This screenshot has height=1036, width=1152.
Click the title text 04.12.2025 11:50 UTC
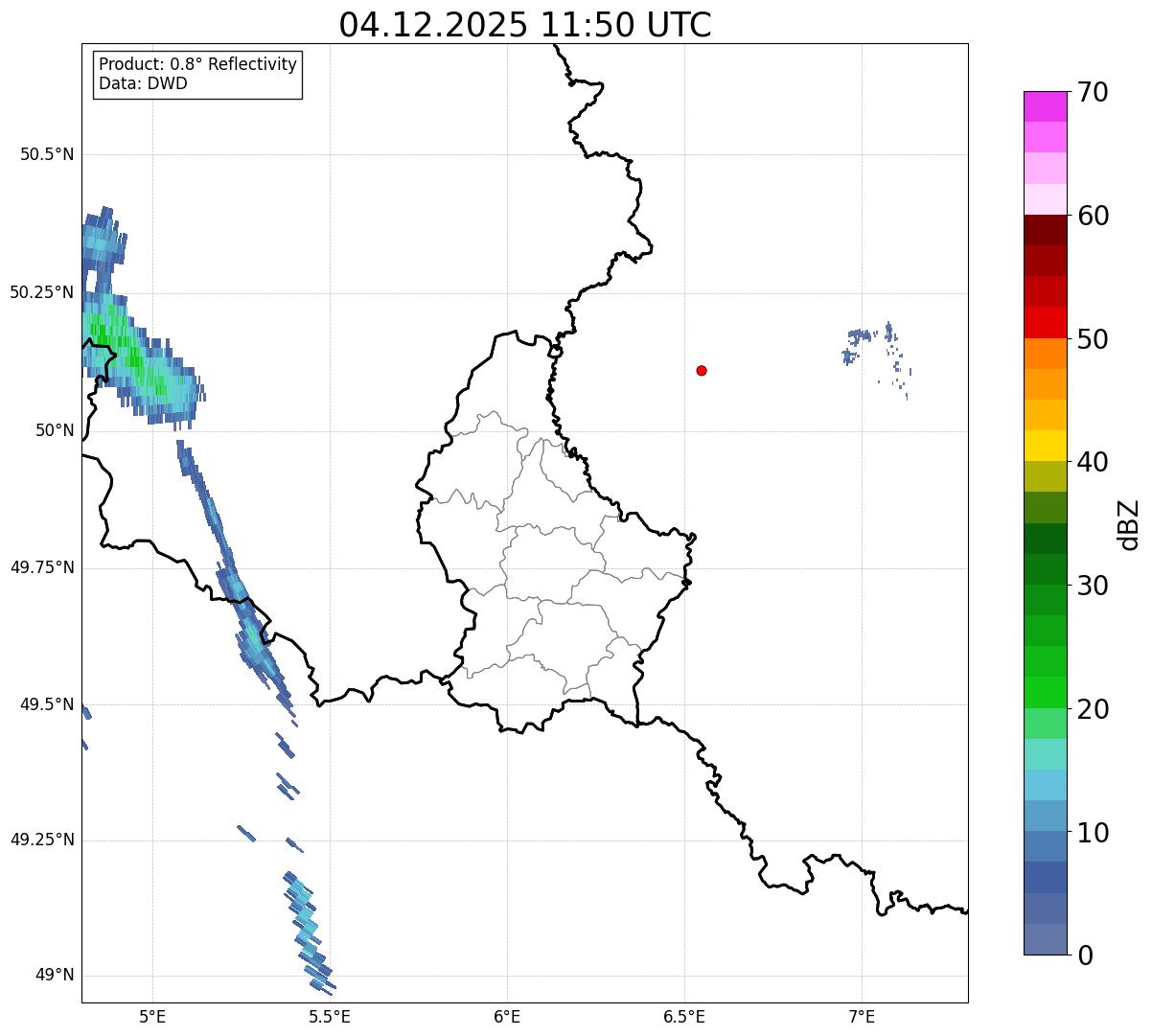coord(525,25)
